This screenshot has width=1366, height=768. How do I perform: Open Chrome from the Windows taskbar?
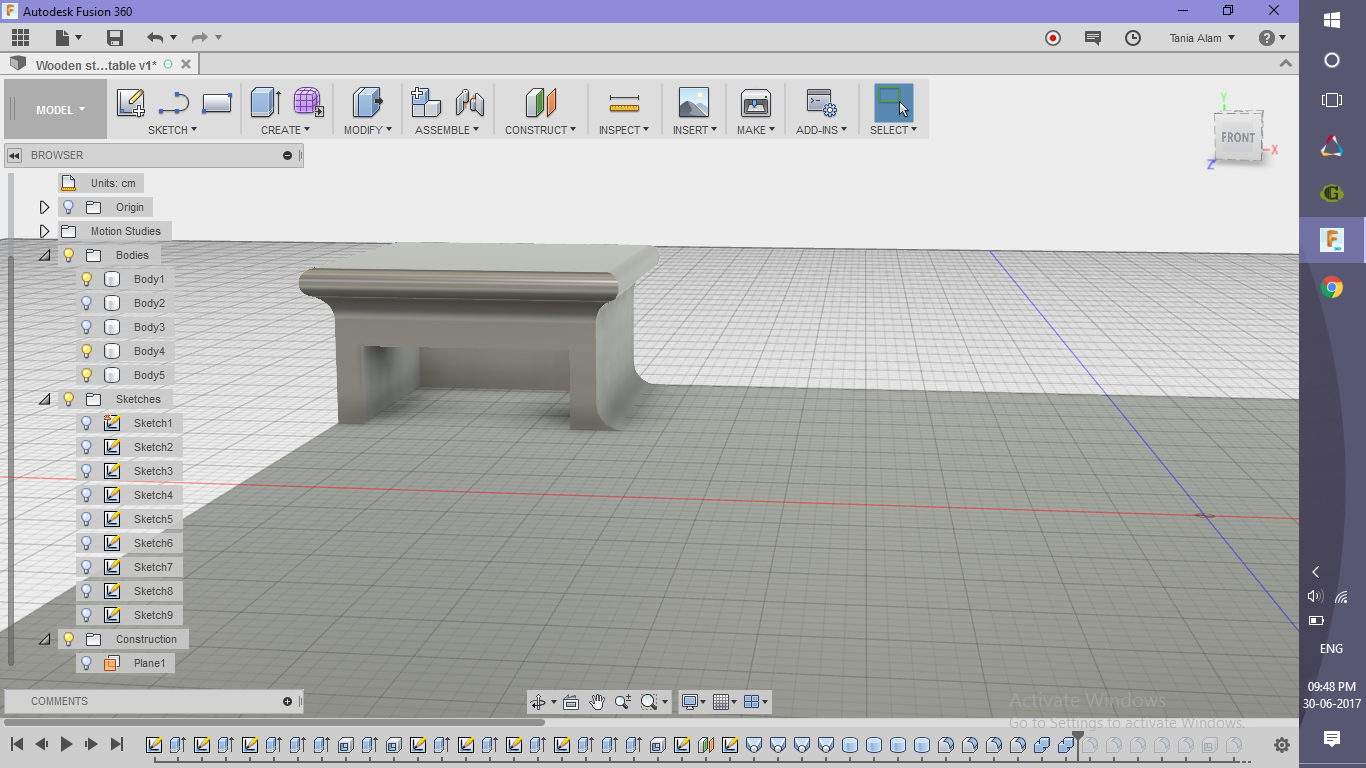click(1332, 288)
